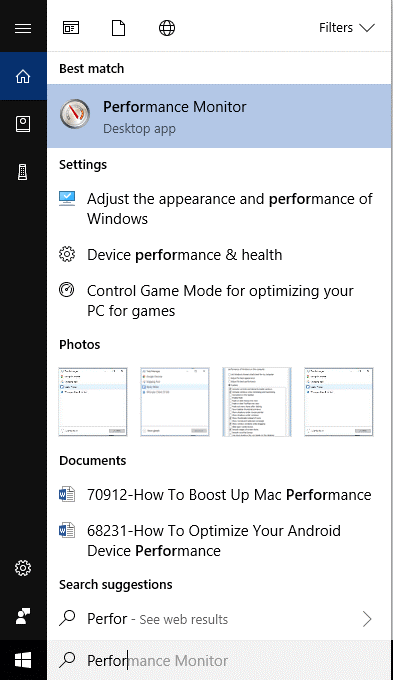Open the fourth photo thumbnail

(x=339, y=402)
